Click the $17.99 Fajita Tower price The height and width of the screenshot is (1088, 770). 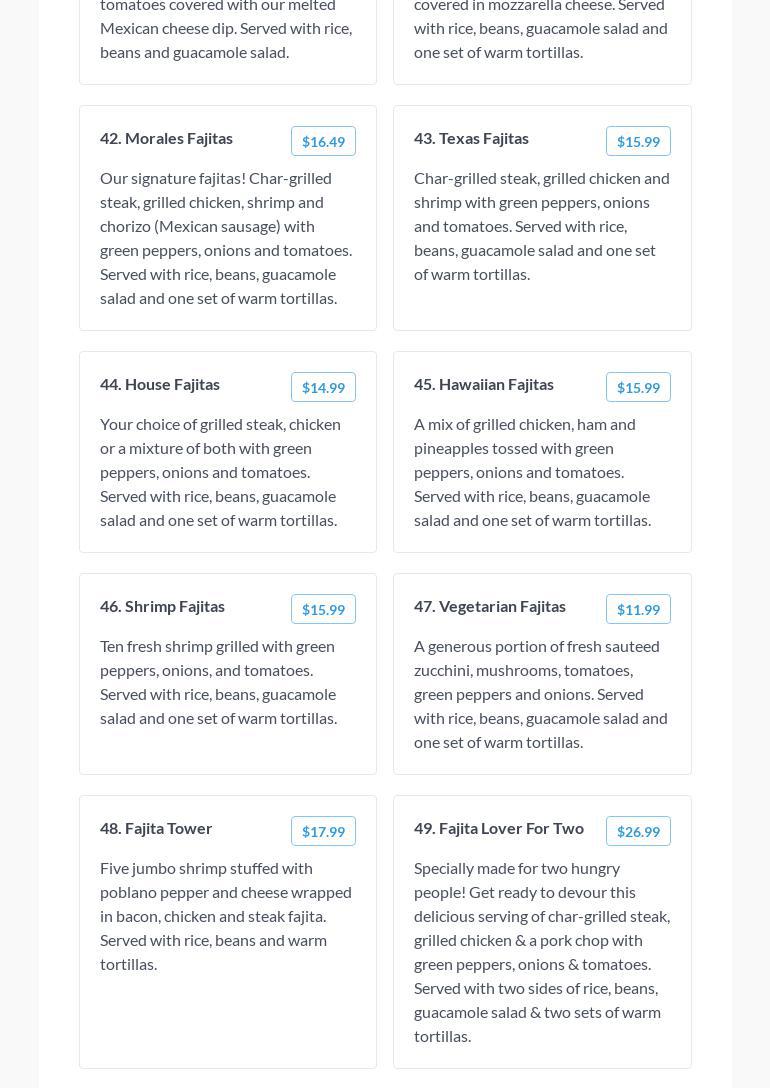[323, 831]
